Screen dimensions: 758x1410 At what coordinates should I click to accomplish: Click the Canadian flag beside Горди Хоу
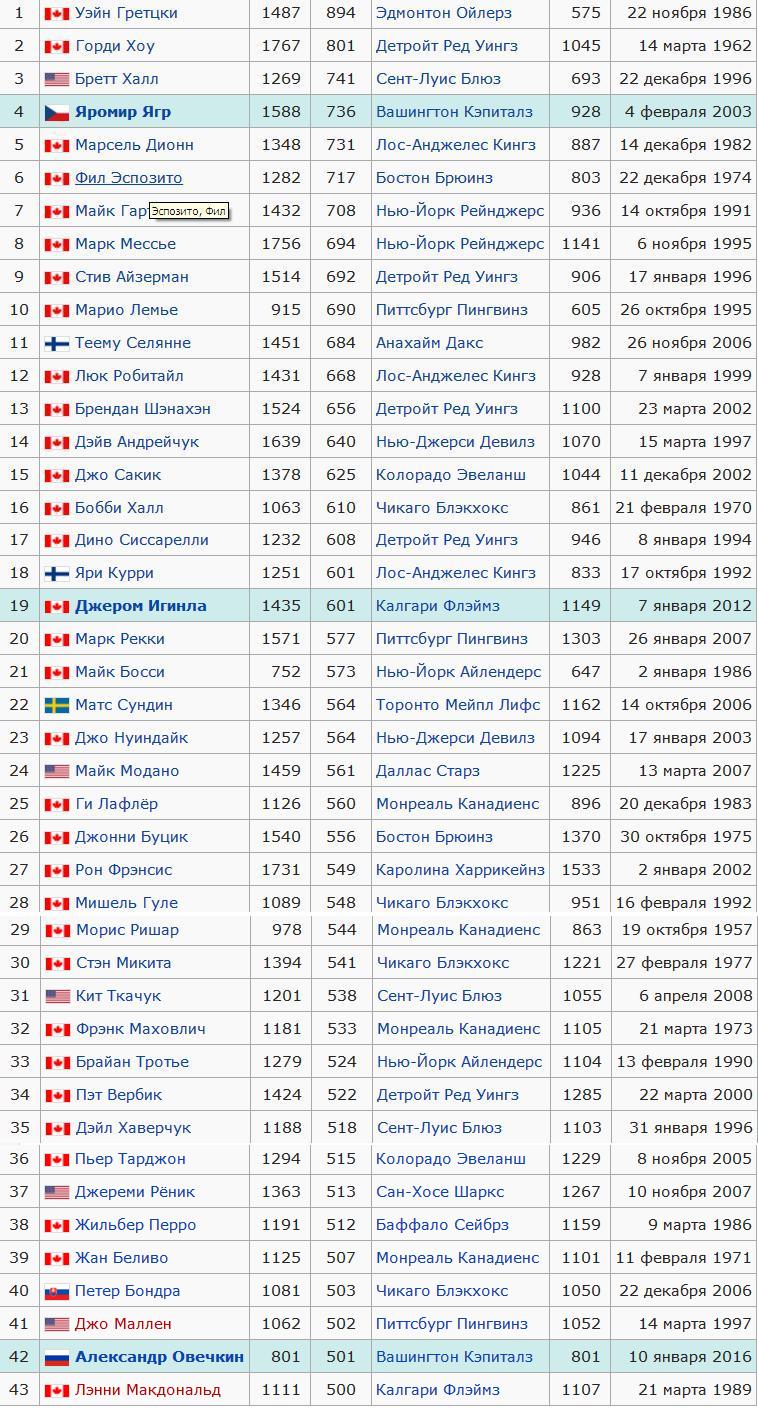click(57, 46)
